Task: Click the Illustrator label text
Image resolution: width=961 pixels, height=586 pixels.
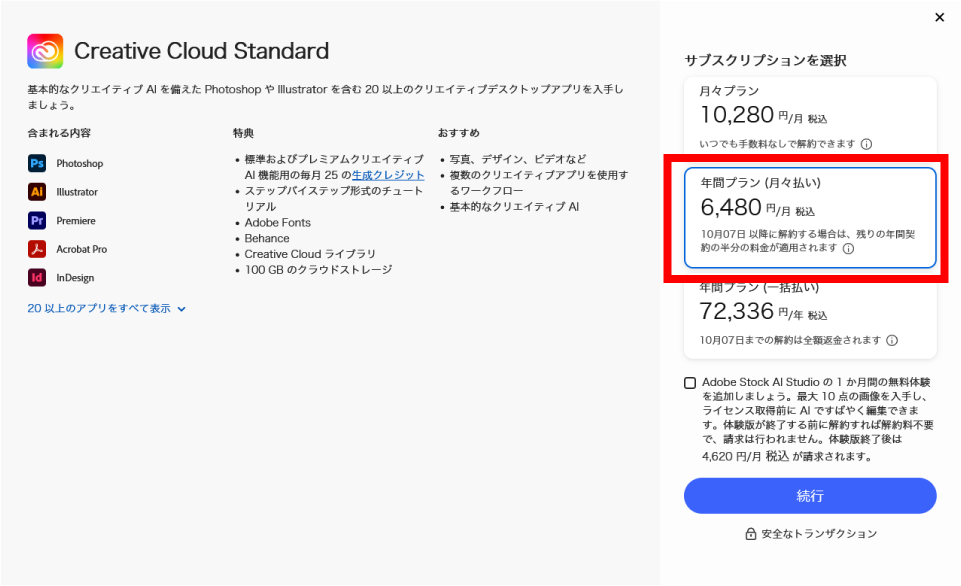Action: [77, 192]
